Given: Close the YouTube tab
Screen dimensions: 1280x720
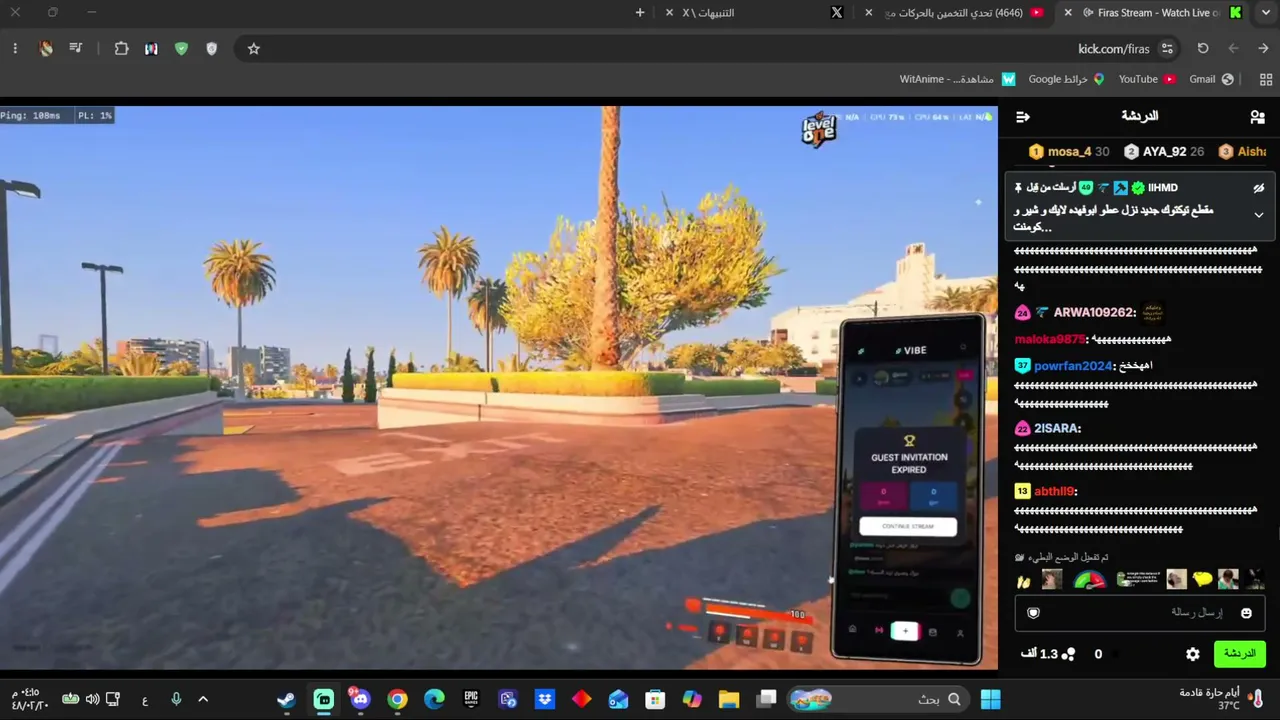Looking at the screenshot, I should (868, 13).
